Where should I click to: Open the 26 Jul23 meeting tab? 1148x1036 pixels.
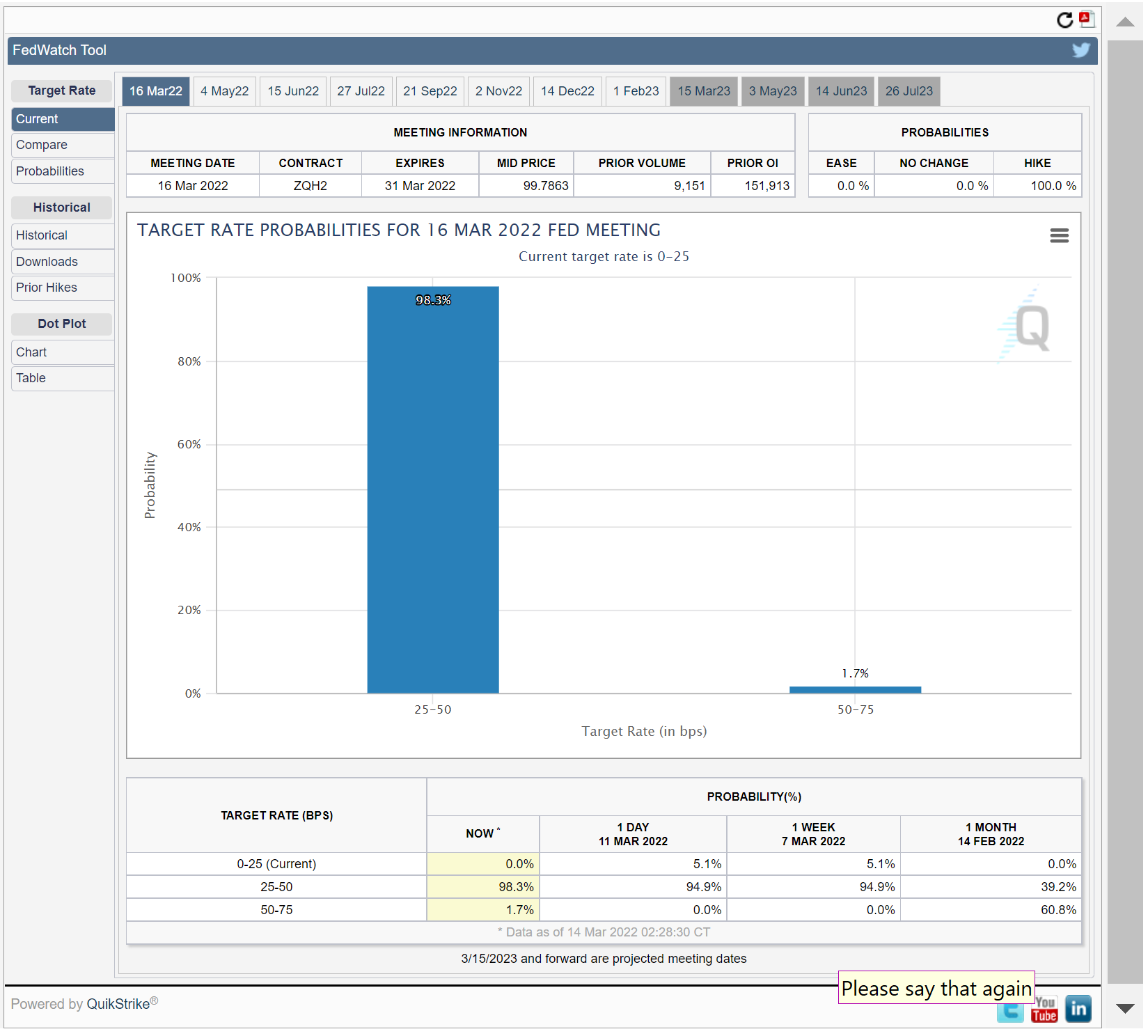[909, 91]
